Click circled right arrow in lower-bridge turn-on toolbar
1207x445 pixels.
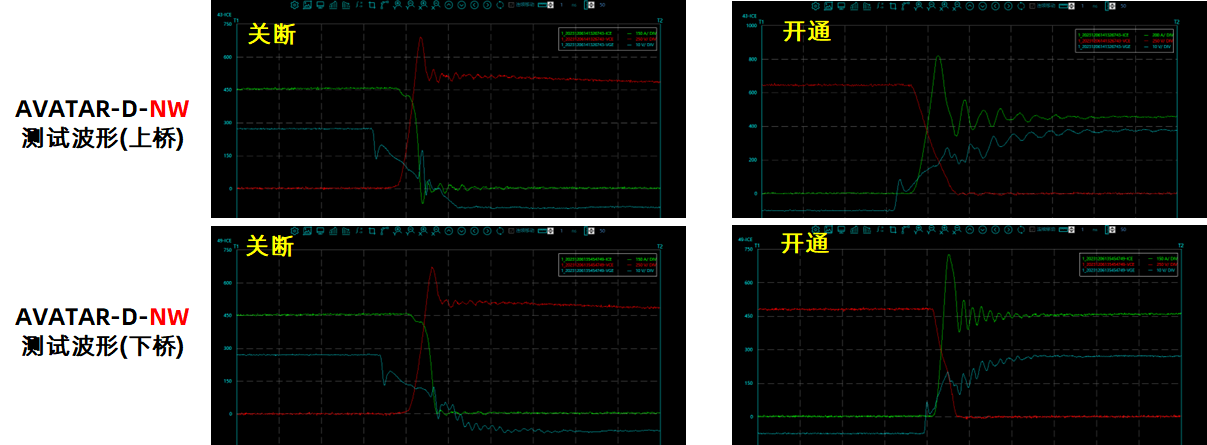[1008, 229]
